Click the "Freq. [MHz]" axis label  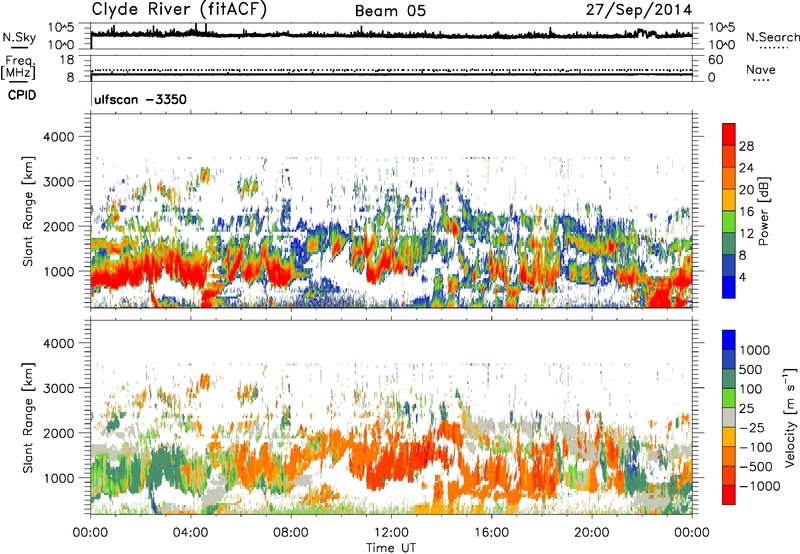(18, 68)
